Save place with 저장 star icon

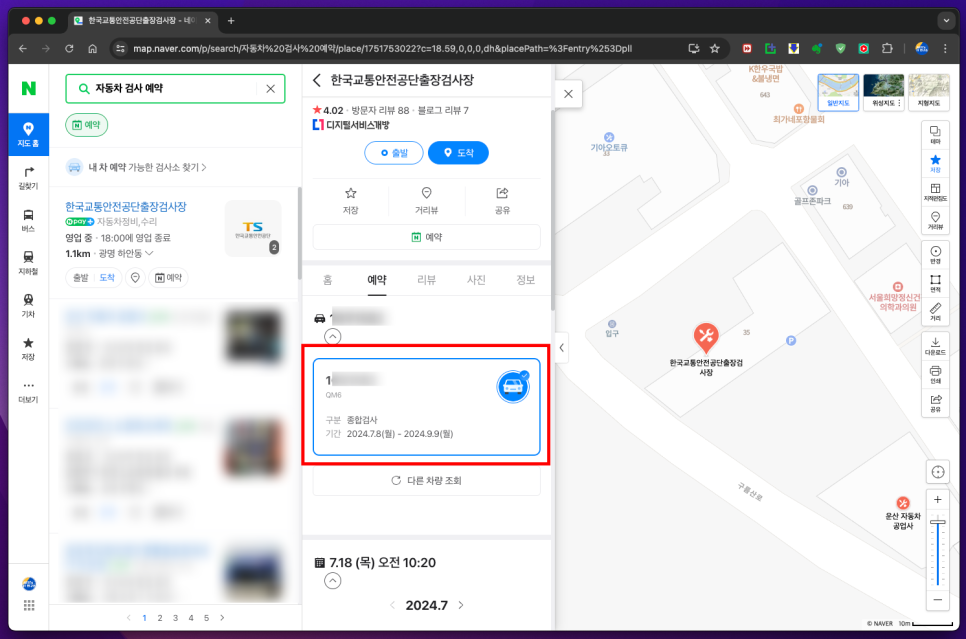[x=351, y=200]
